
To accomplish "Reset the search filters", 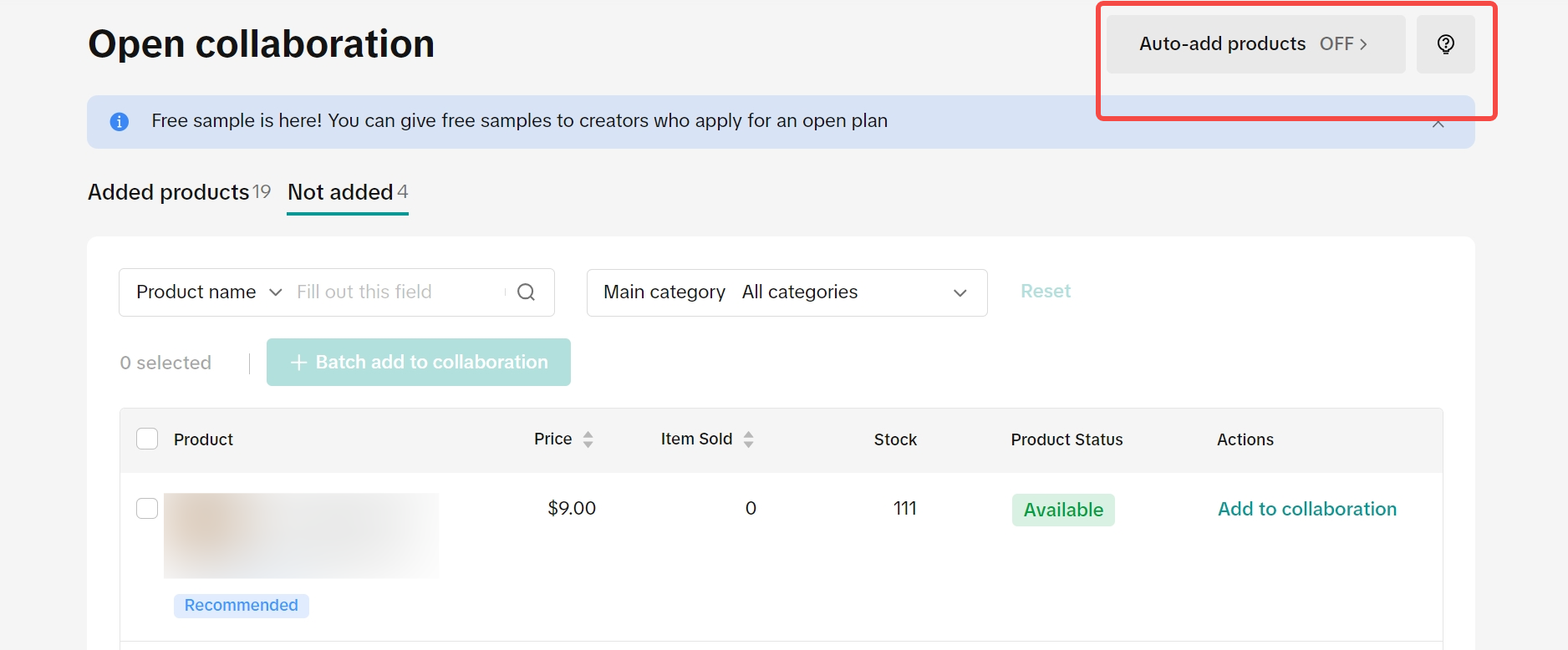I will 1045,292.
